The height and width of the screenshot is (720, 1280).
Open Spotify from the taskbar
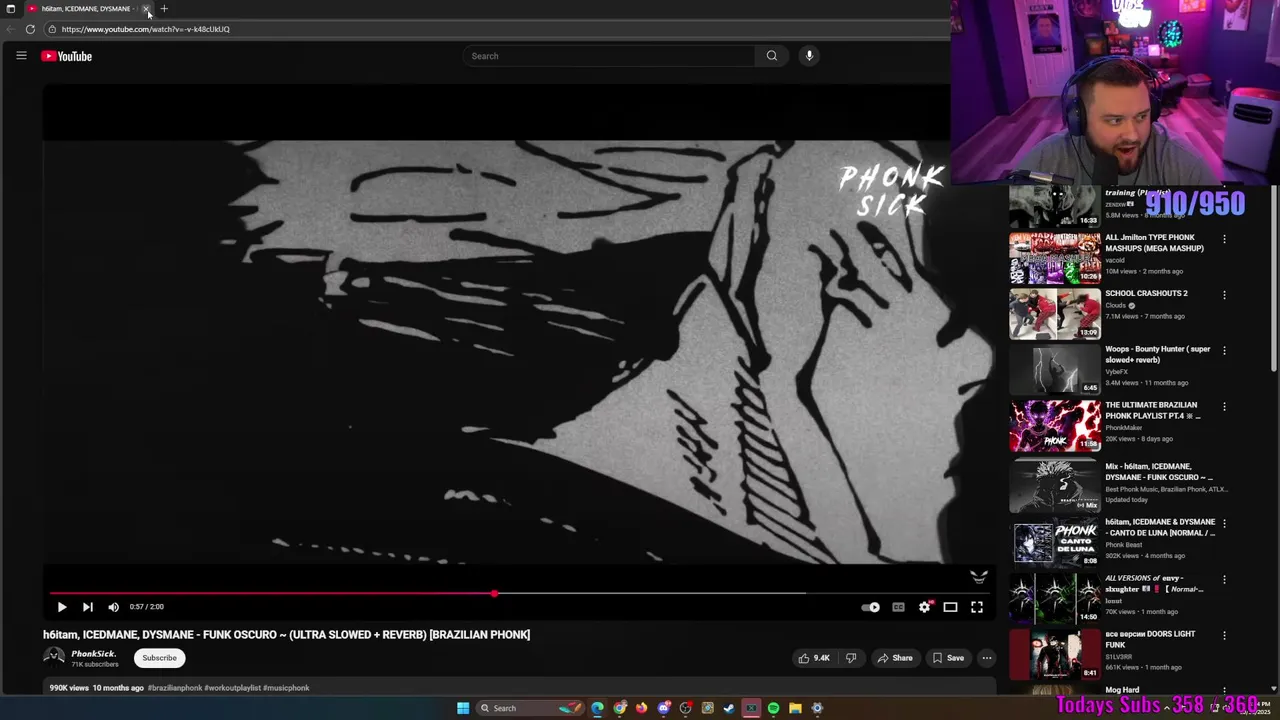point(773,708)
